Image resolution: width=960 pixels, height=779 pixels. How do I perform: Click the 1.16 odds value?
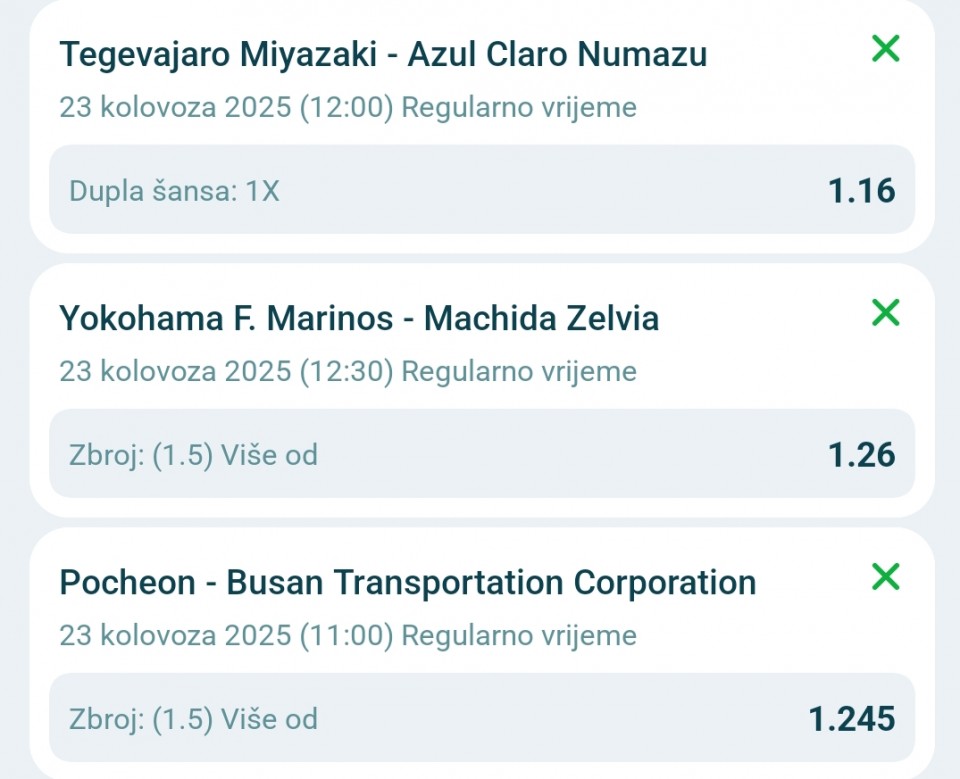[x=861, y=191]
